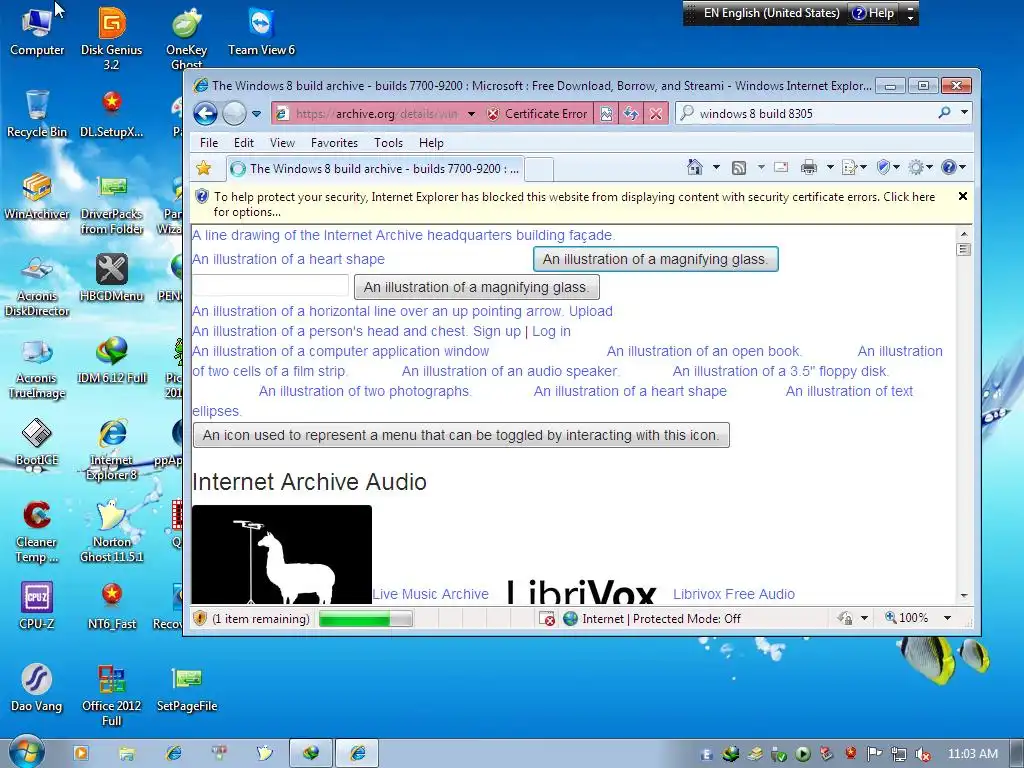Click the Windows Explorer taskbar icon

tap(127, 754)
